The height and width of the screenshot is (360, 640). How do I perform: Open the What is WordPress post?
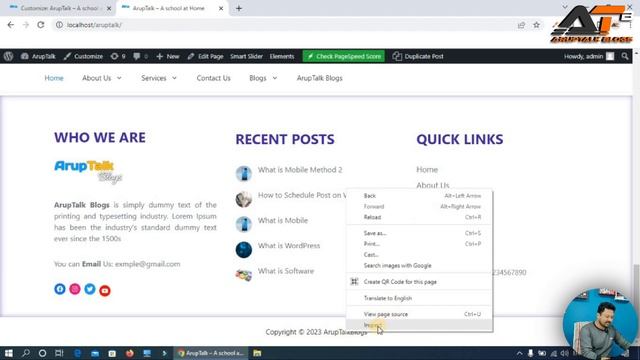289,246
